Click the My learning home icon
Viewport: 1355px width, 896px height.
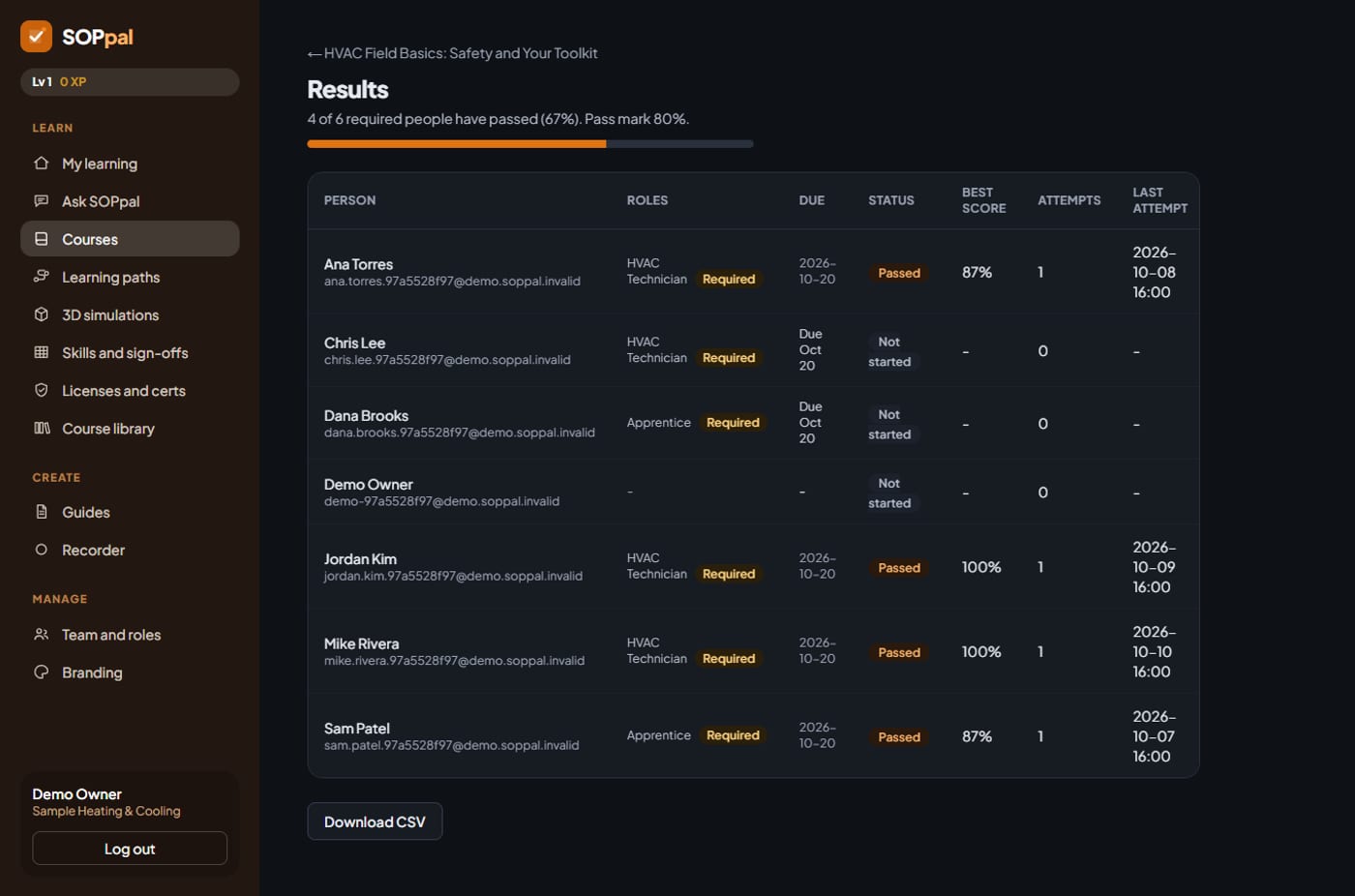[42, 164]
